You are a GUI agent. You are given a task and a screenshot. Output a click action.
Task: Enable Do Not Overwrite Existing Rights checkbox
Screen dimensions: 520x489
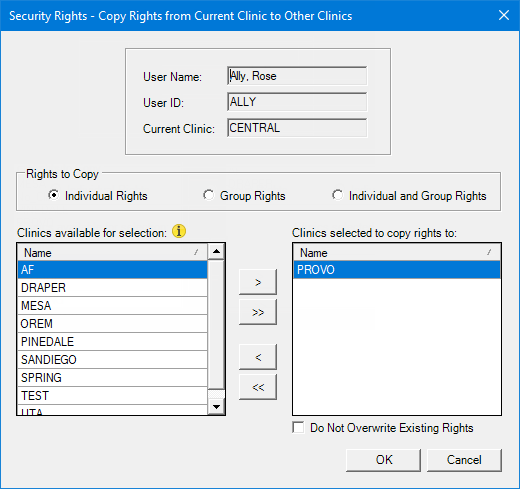[x=298, y=427]
